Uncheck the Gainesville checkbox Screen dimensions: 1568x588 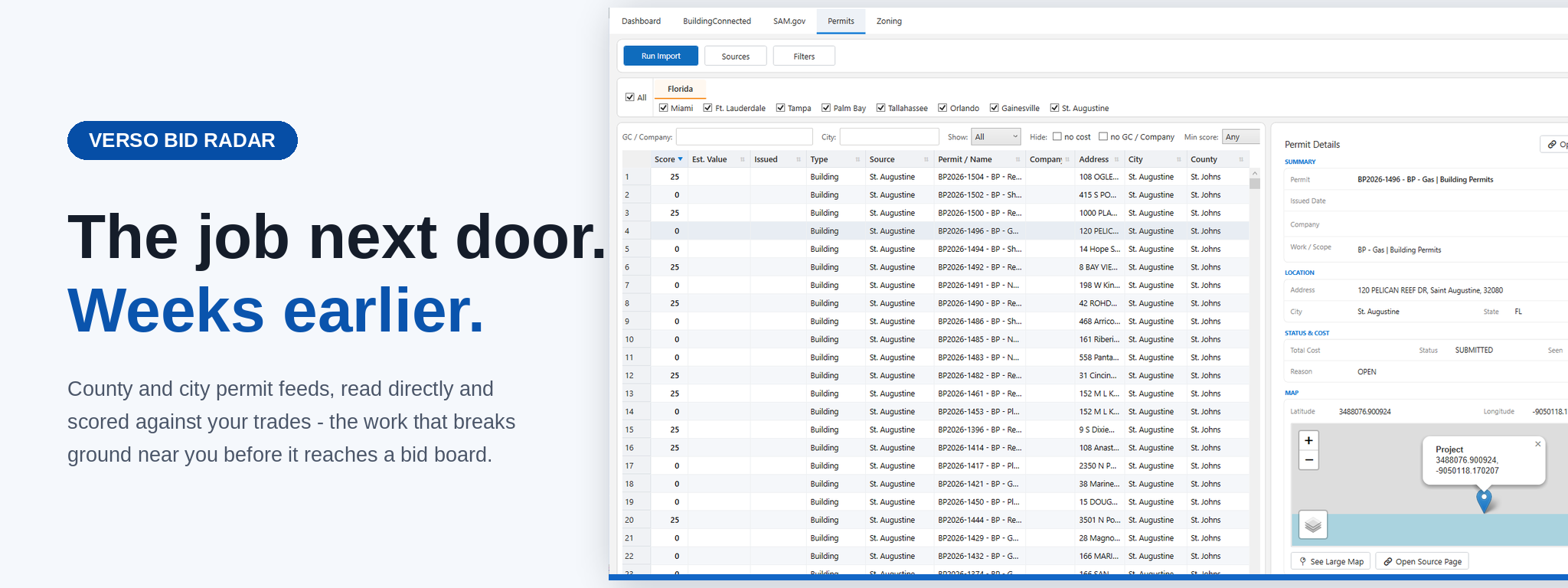pos(994,108)
